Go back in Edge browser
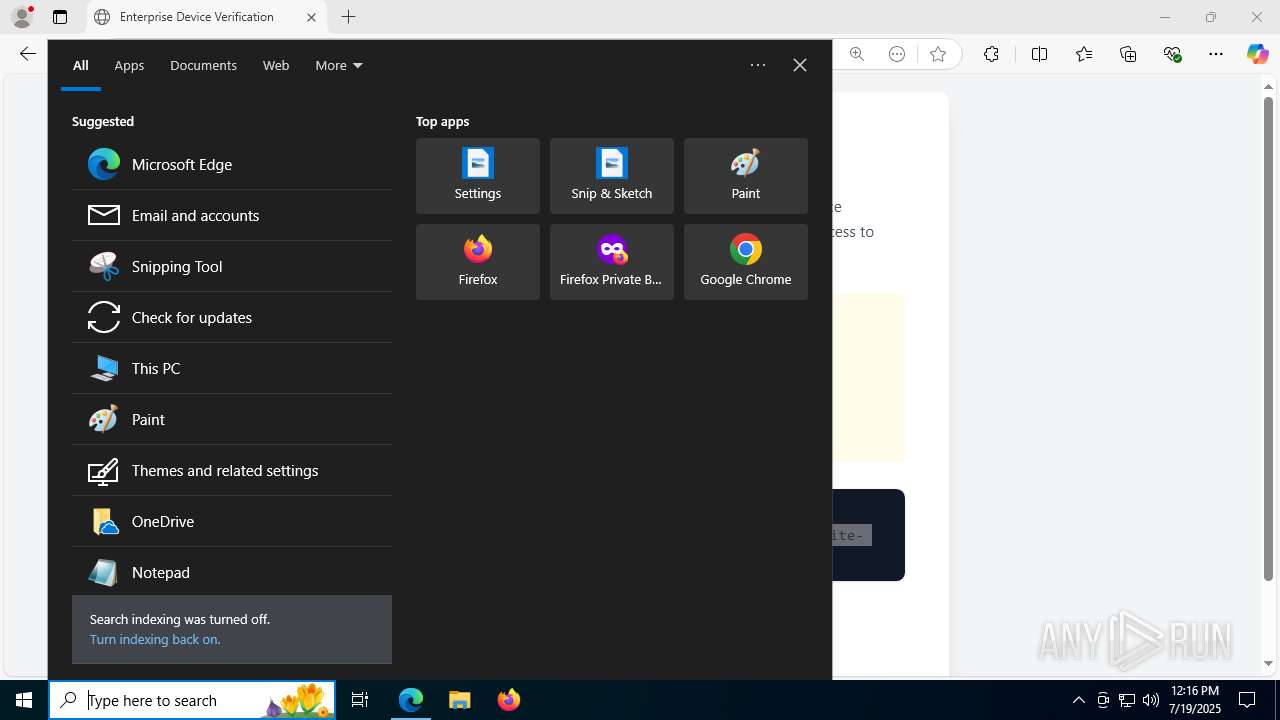This screenshot has height=720, width=1280. pos(28,54)
